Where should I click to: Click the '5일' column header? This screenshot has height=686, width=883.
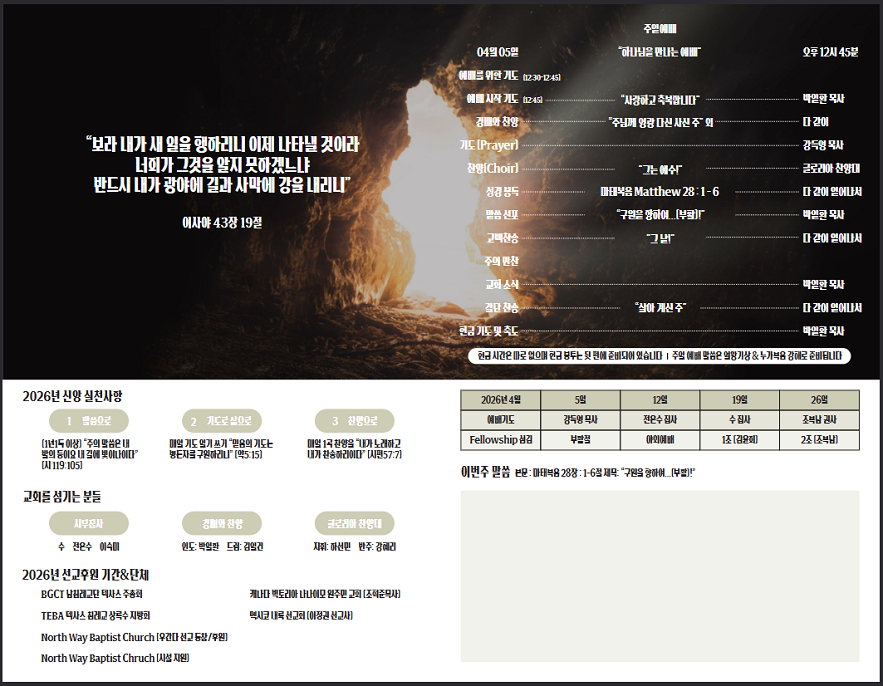coord(580,400)
